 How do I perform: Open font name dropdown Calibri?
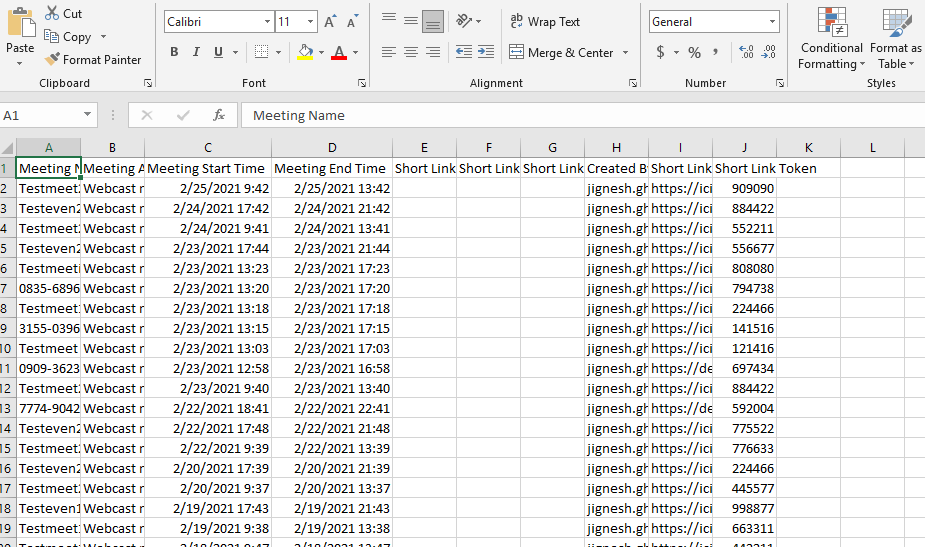(267, 22)
